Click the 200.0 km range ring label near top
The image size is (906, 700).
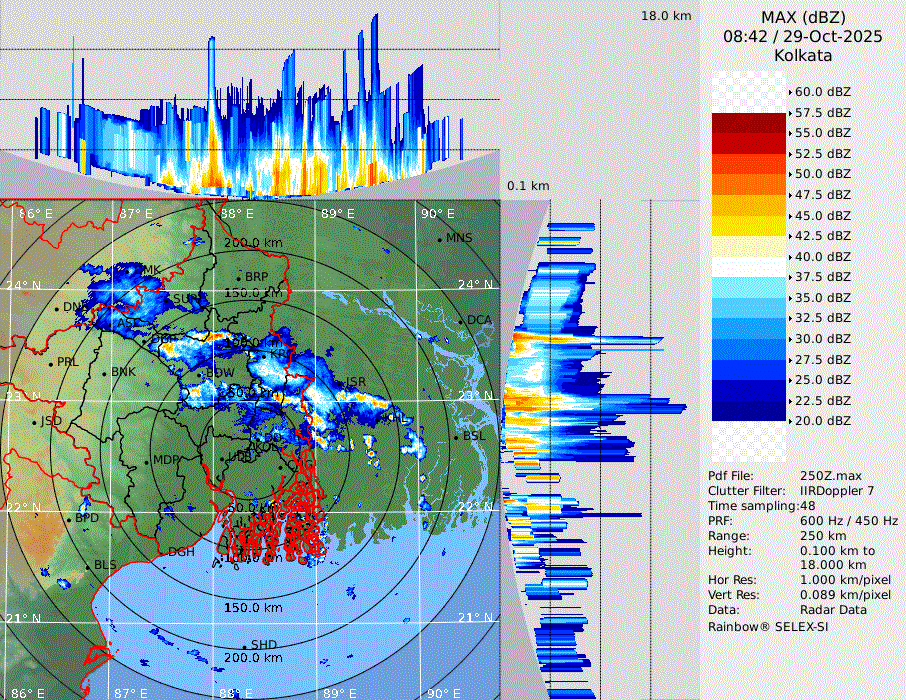[253, 243]
